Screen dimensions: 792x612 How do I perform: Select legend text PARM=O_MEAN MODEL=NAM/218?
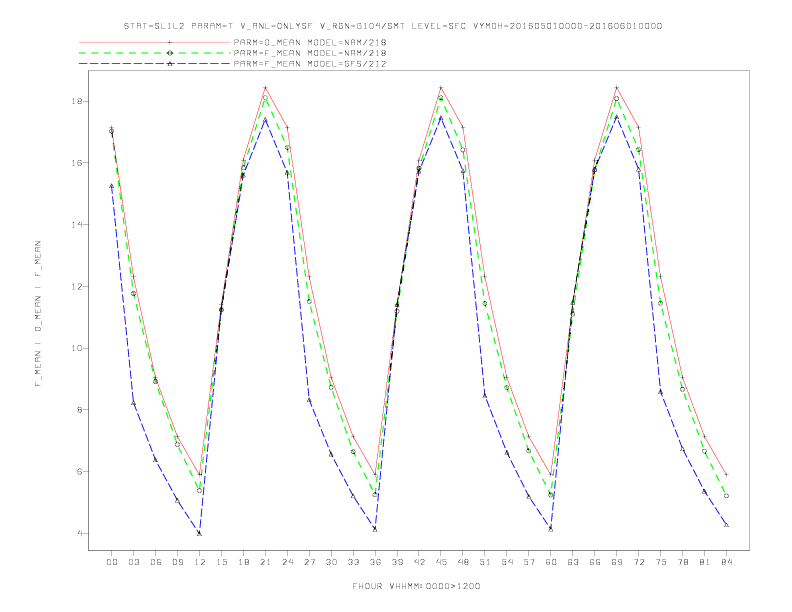coord(310,42)
